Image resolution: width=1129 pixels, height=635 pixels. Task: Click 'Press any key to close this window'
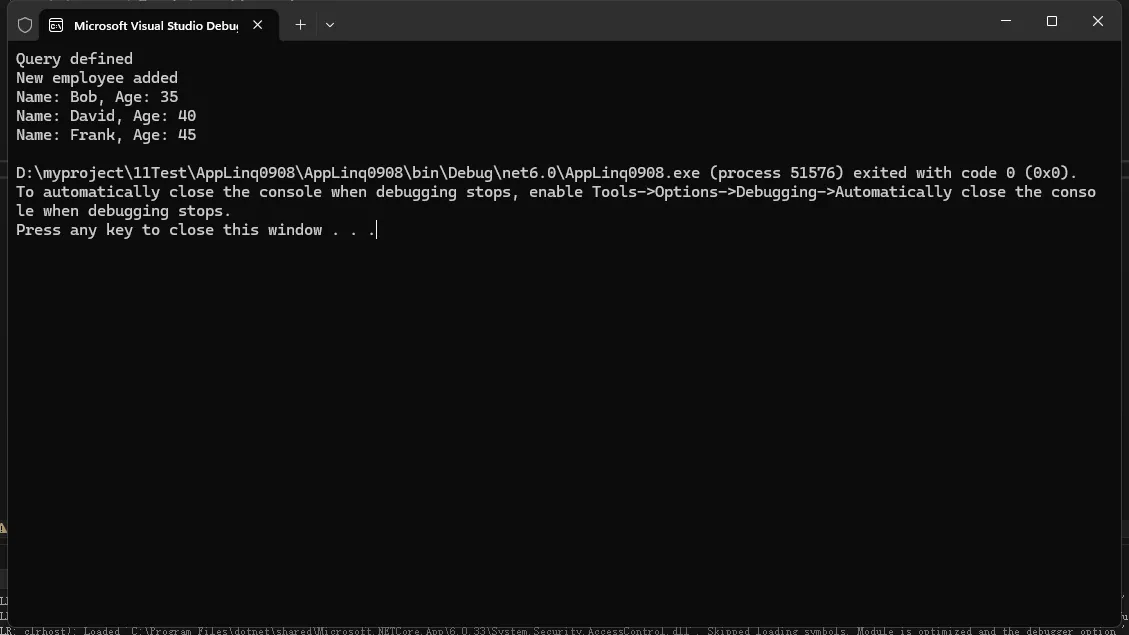(x=169, y=230)
